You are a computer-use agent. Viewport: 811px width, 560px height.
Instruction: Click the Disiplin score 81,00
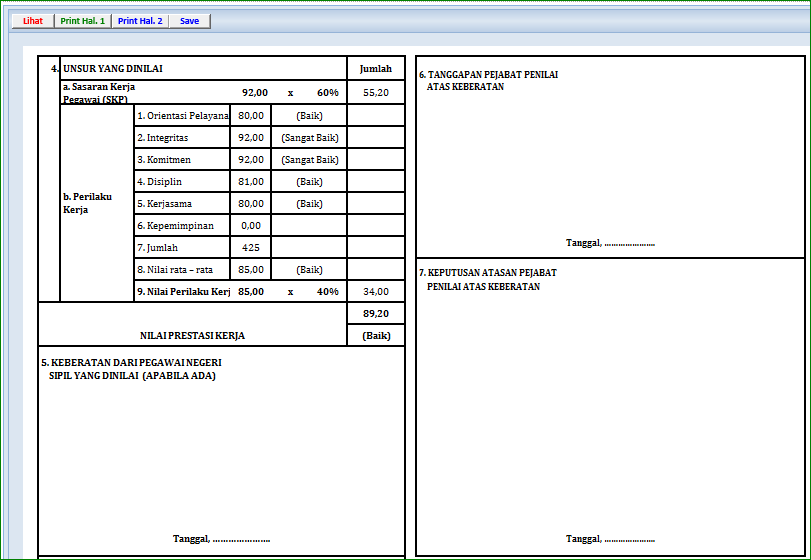pos(251,181)
